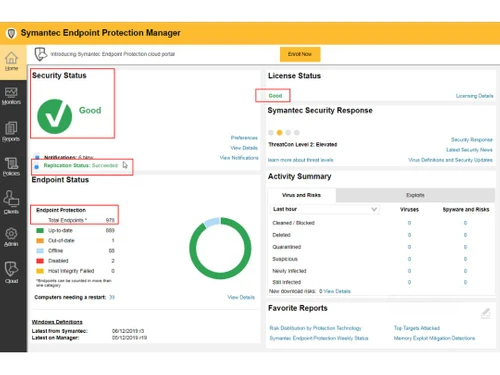500x375 pixels.
Task: Click the Symantec shield logo in header
Action: (x=11, y=33)
